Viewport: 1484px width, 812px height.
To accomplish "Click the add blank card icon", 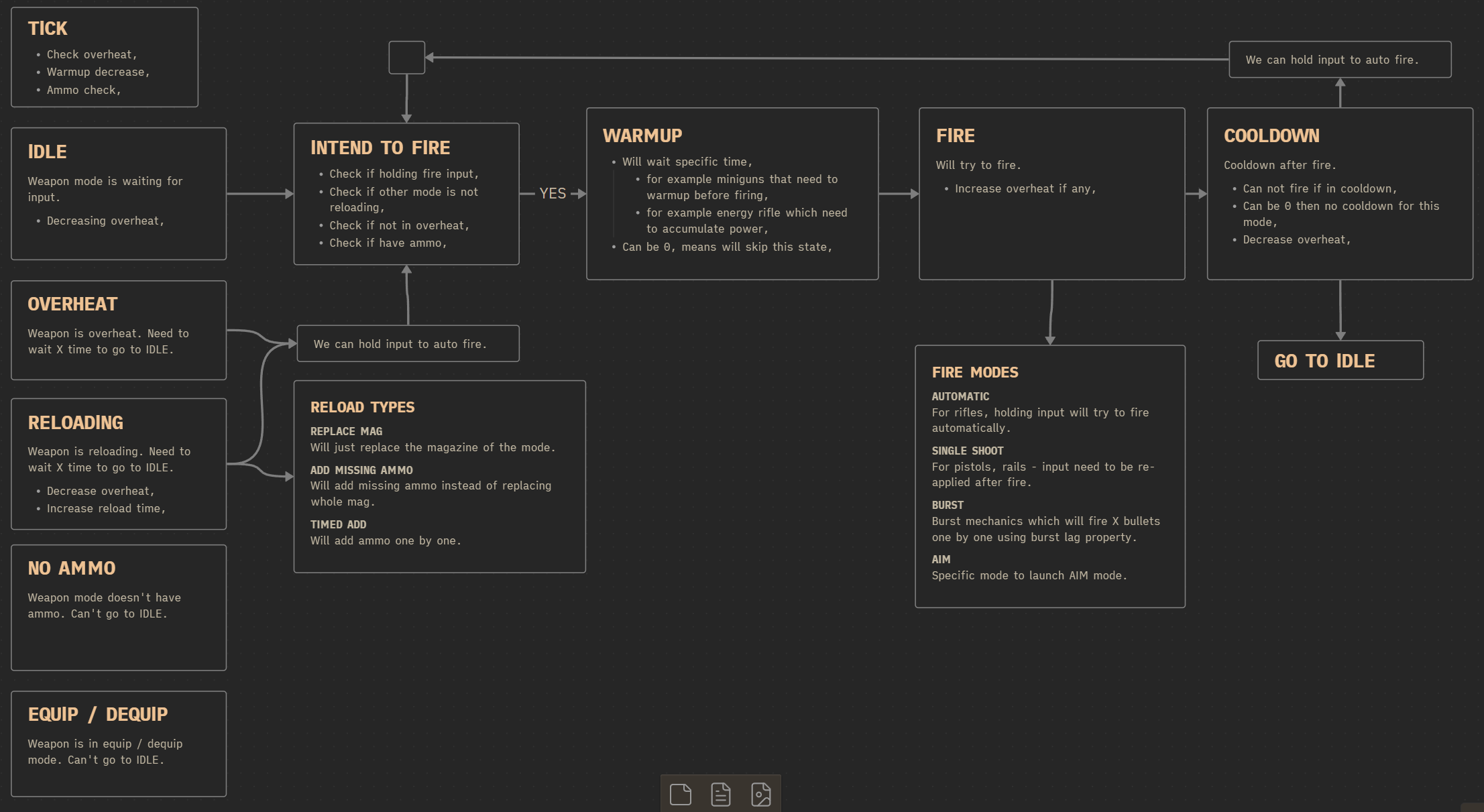I will [680, 795].
